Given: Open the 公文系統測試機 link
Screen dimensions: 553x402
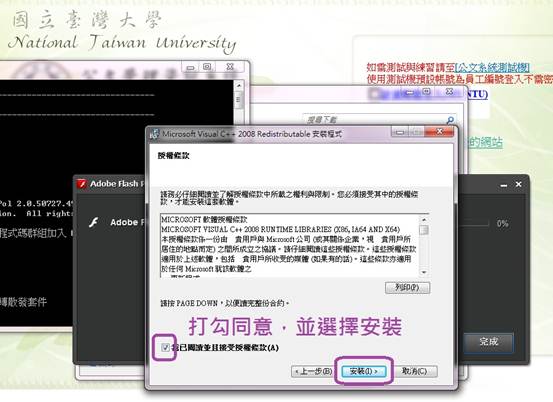Looking at the screenshot, I should click(492, 67).
